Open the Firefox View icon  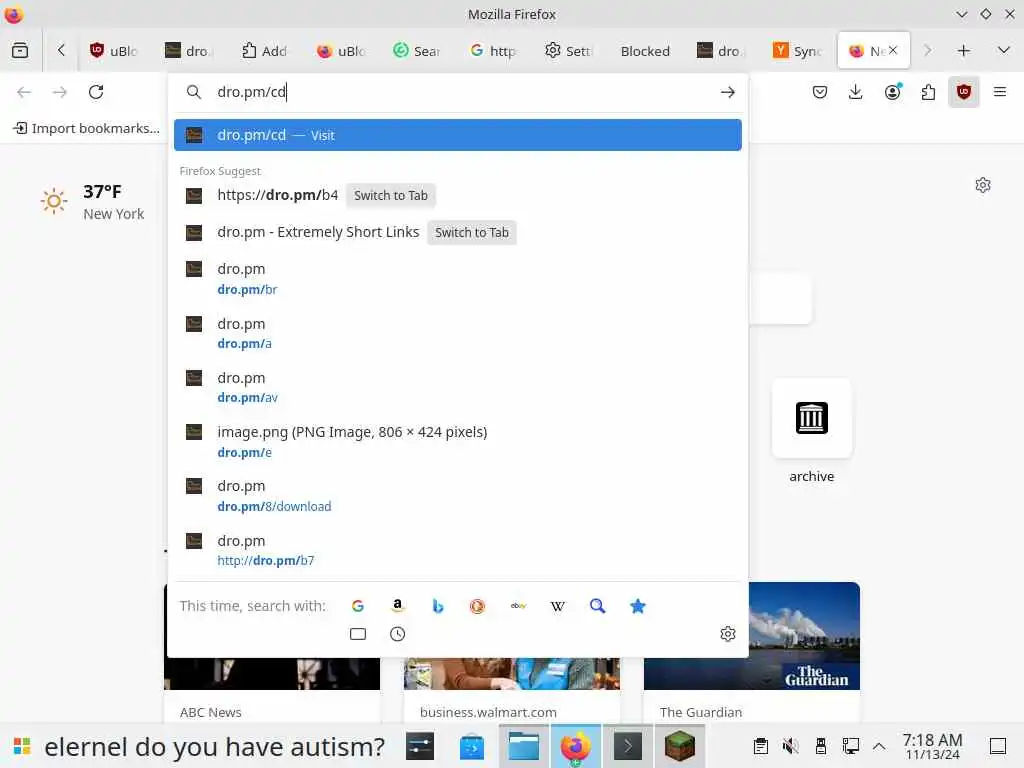pos(20,50)
